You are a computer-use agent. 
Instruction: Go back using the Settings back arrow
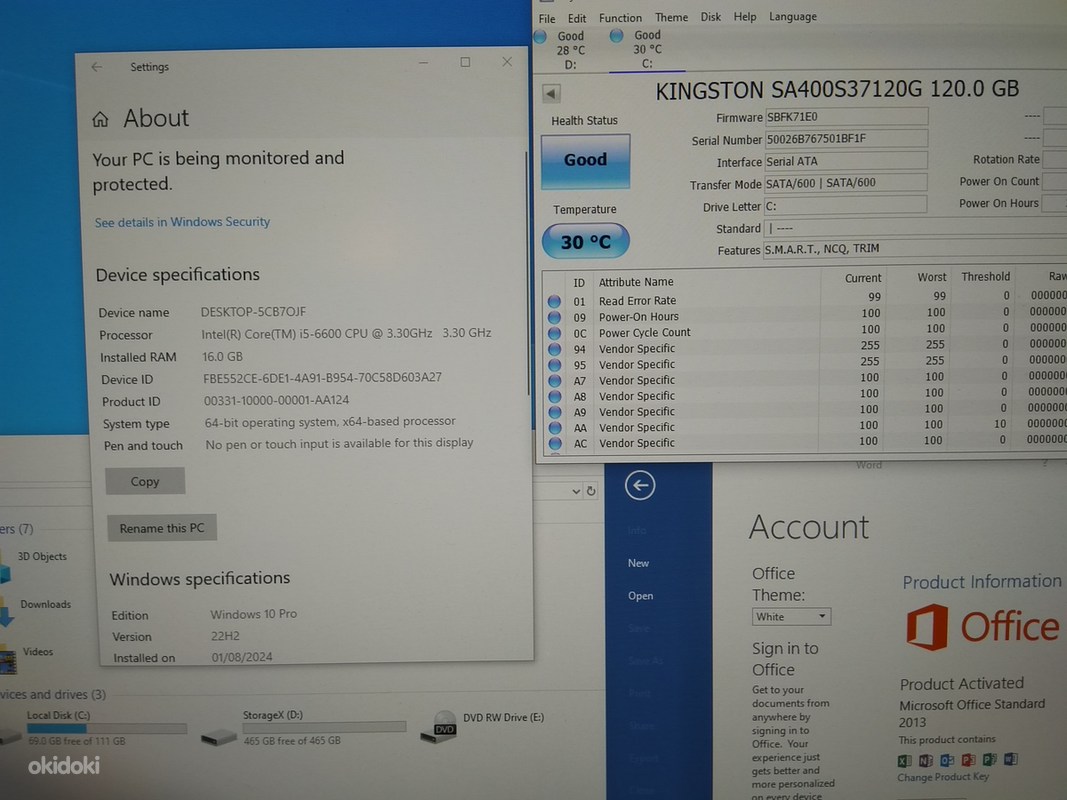(97, 67)
